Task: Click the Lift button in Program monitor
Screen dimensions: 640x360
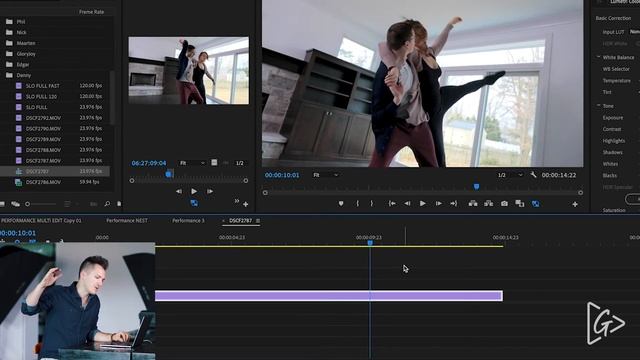Action: click(x=473, y=203)
